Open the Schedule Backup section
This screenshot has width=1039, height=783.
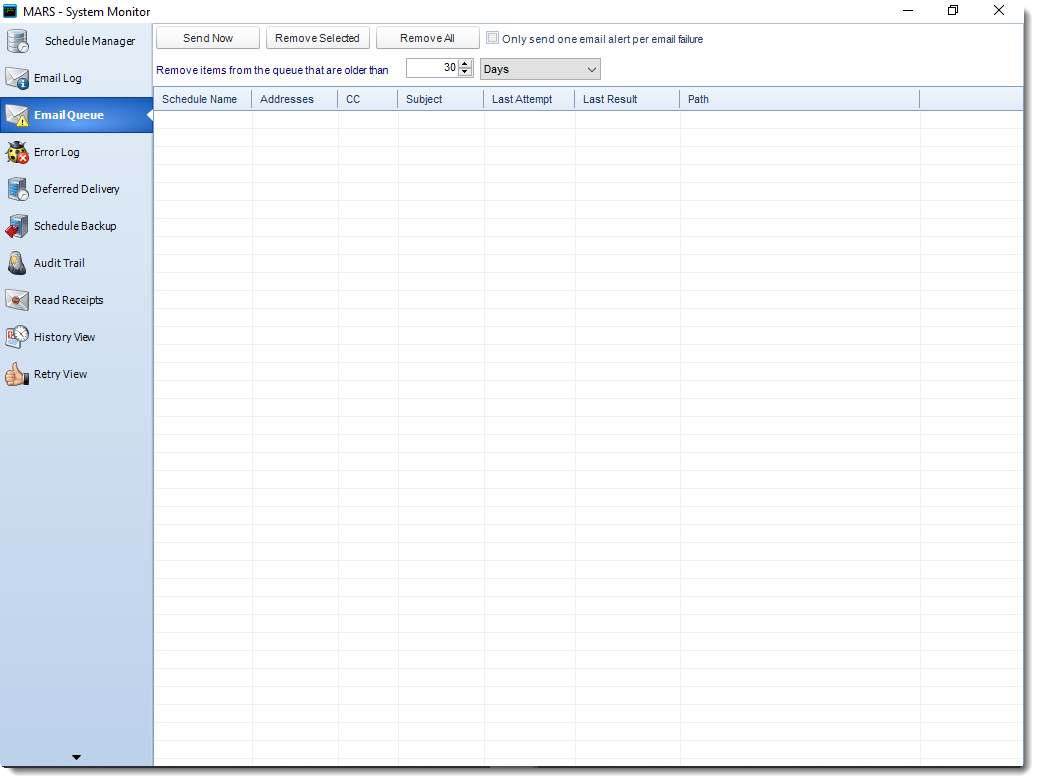[75, 227]
